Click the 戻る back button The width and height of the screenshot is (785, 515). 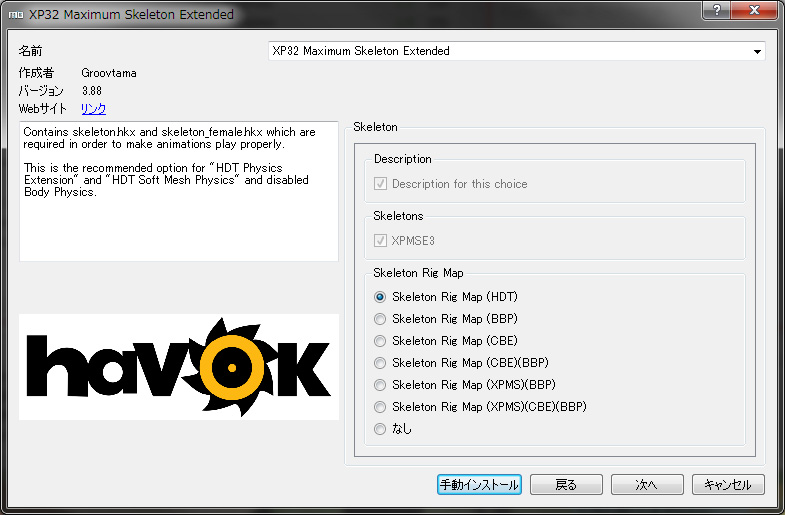566,484
